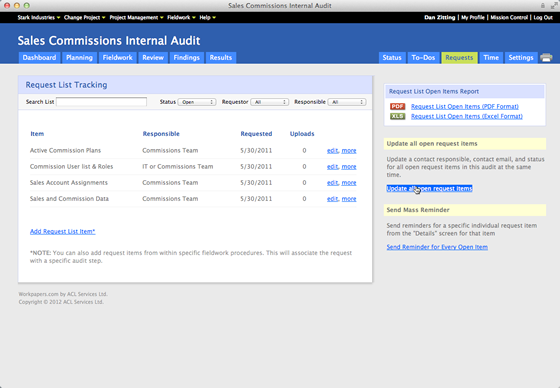Click the fullscreen arrows icon in title bar
Image resolution: width=560 pixels, height=388 pixels.
click(554, 5)
